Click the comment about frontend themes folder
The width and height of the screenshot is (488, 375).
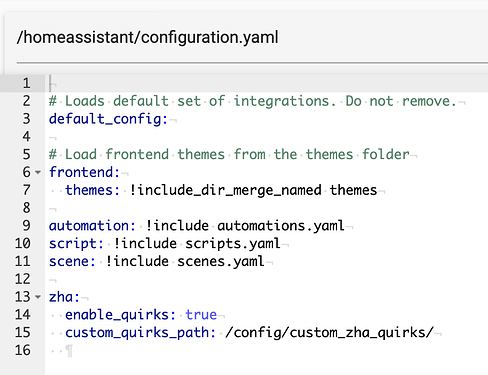[229, 155]
